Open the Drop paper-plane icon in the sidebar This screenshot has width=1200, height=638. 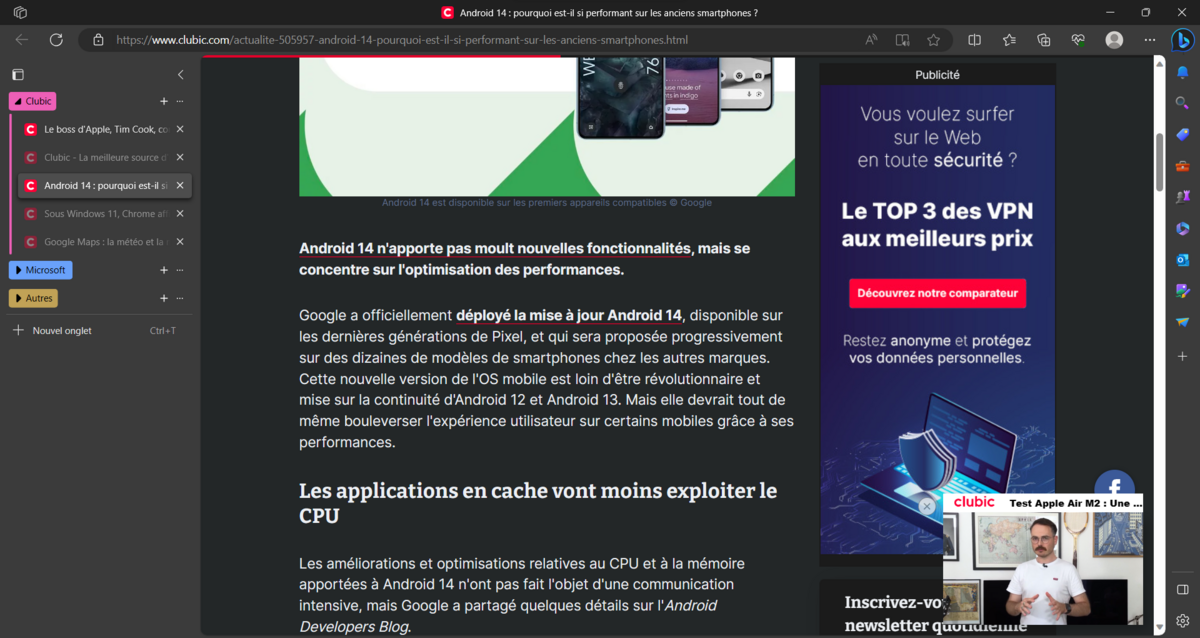[x=1182, y=322]
